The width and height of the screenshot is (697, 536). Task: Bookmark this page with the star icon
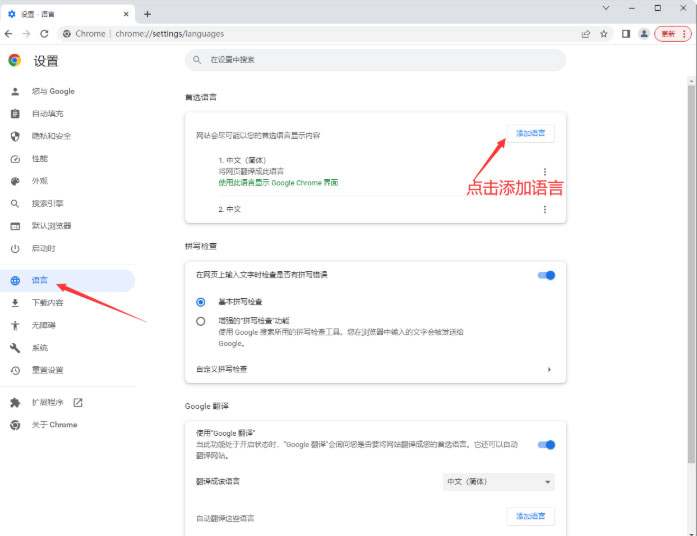[x=604, y=34]
